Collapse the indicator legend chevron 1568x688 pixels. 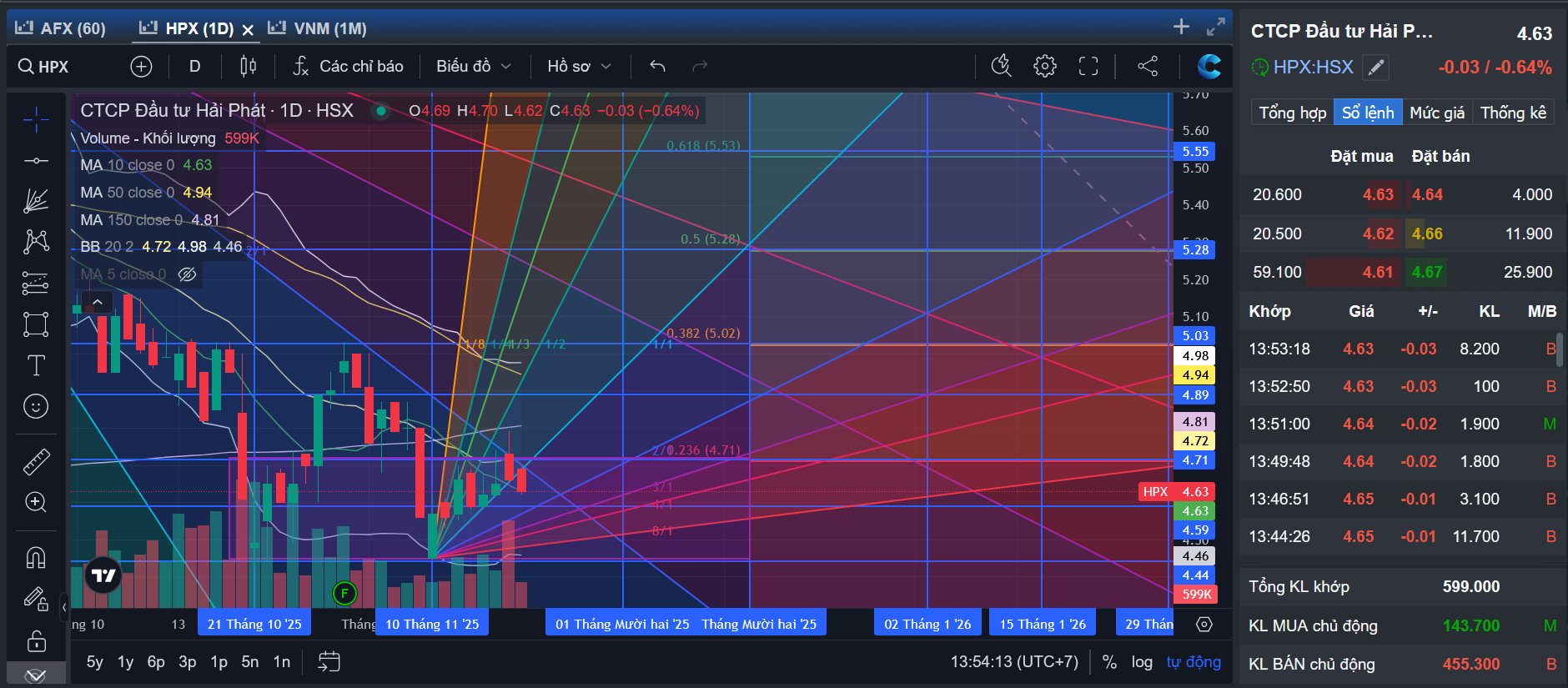pyautogui.click(x=98, y=302)
